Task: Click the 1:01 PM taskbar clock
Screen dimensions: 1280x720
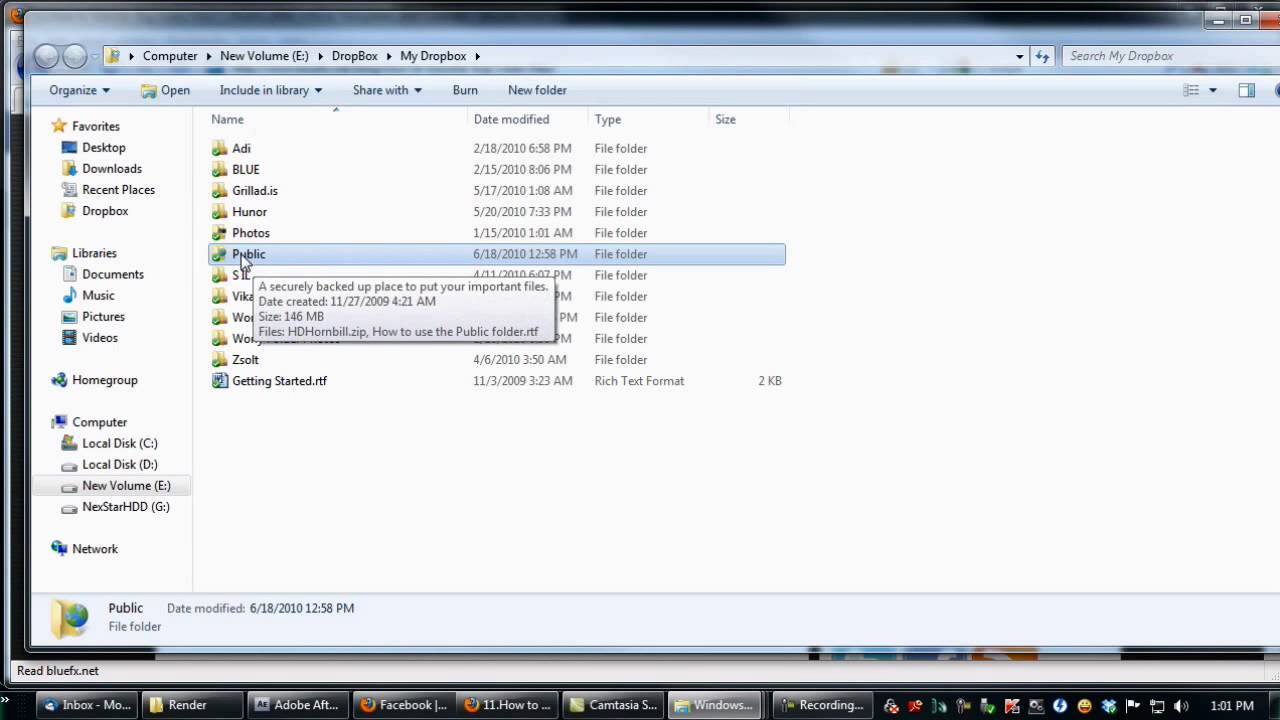Action: pyautogui.click(x=1231, y=706)
